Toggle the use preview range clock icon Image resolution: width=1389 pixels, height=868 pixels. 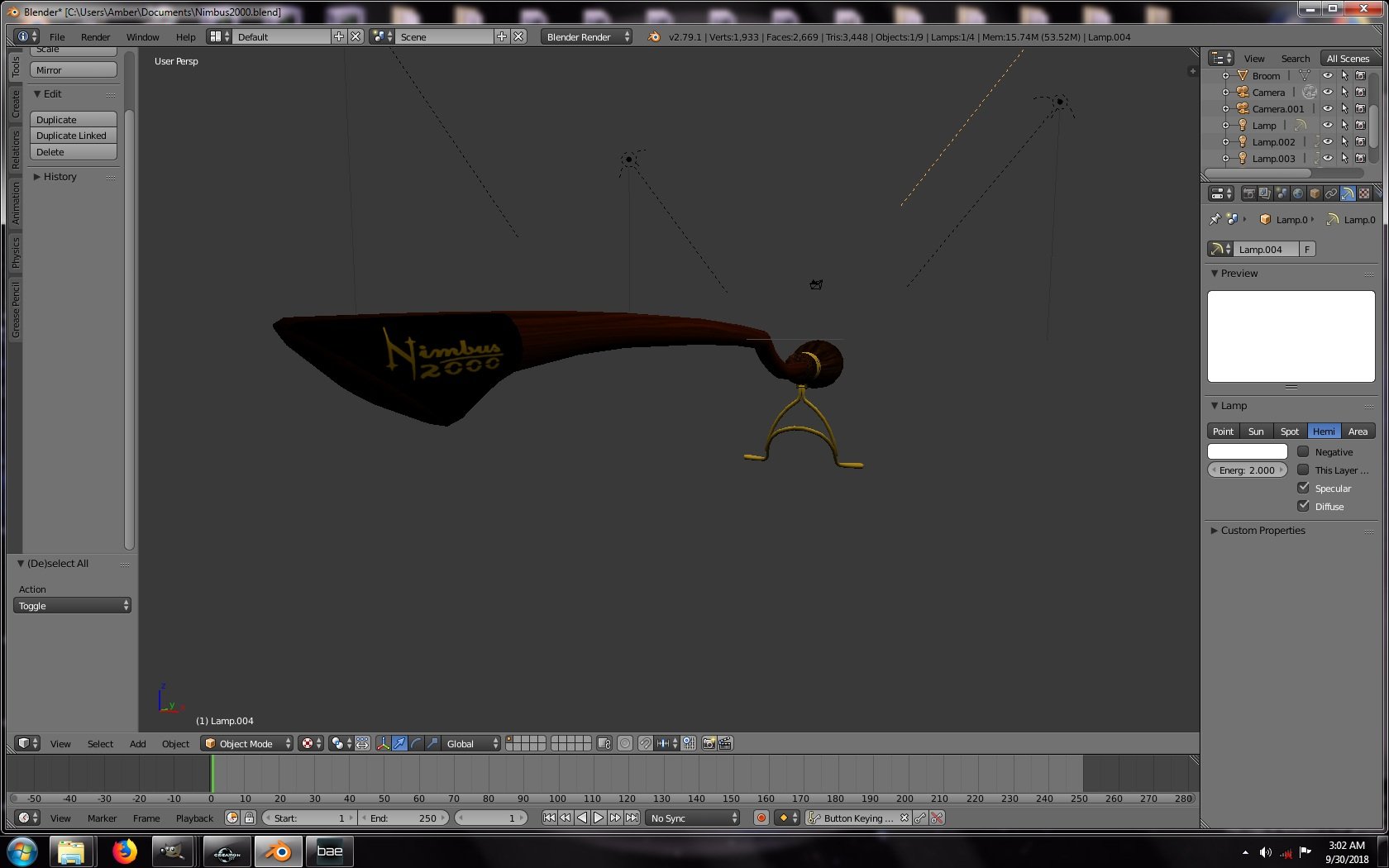(232, 818)
